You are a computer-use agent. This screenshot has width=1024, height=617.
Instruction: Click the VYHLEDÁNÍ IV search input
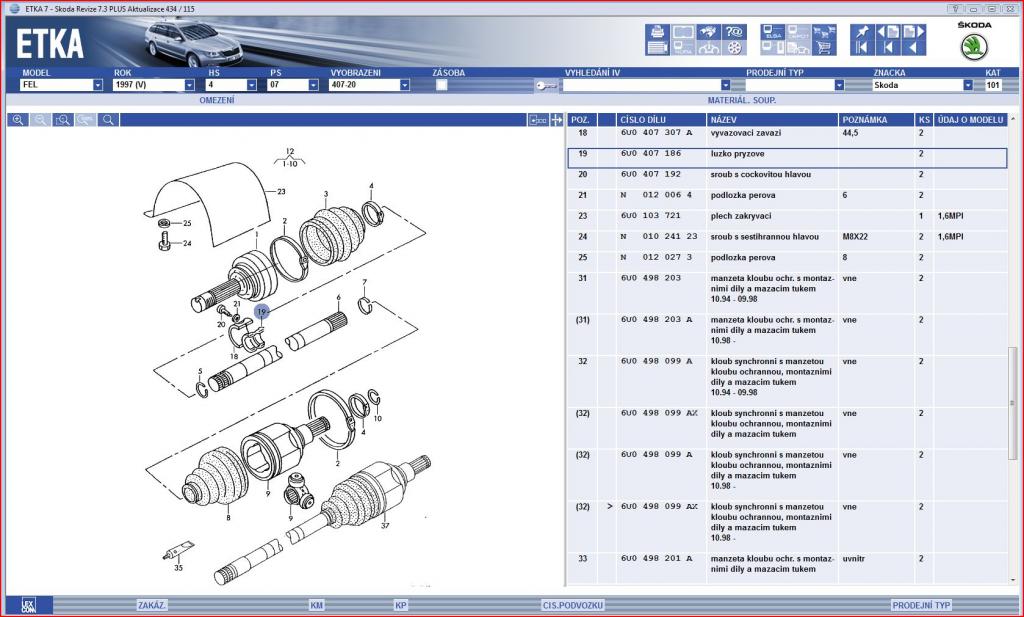[x=641, y=85]
